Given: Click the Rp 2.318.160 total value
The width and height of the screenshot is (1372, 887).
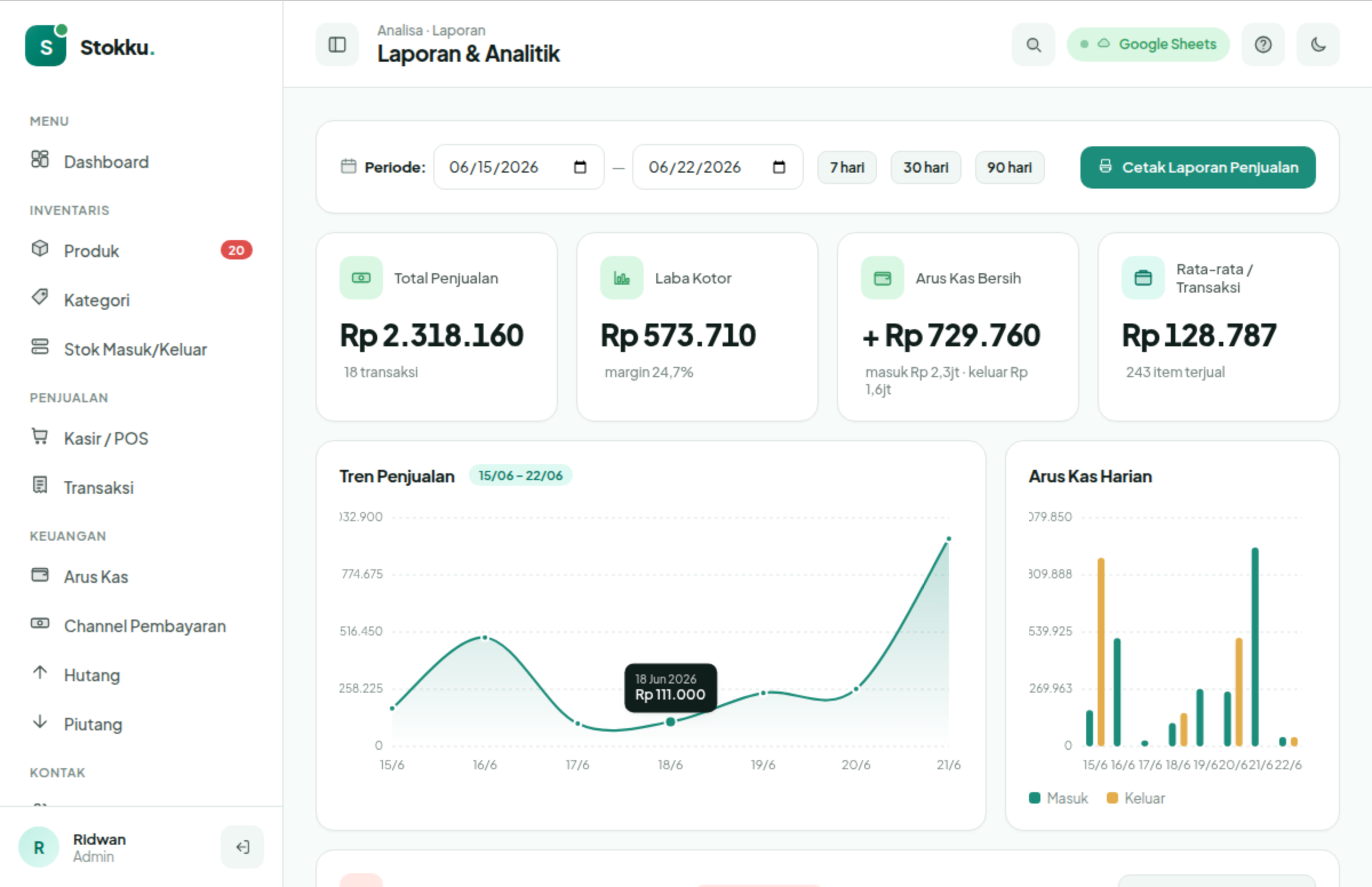Looking at the screenshot, I should pyautogui.click(x=432, y=335).
